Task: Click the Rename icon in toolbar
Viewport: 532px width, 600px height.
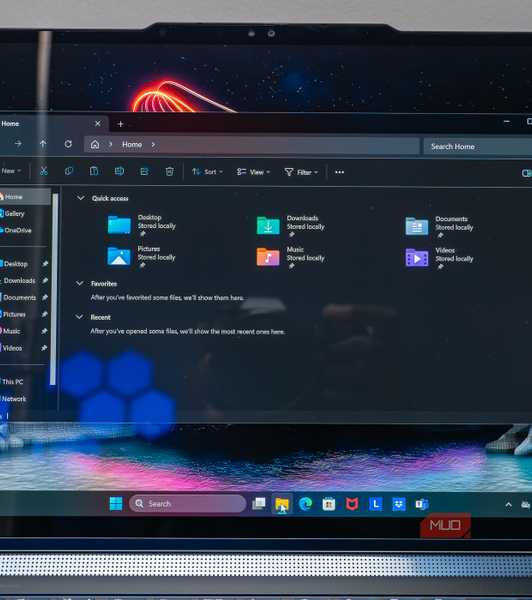Action: (x=119, y=171)
